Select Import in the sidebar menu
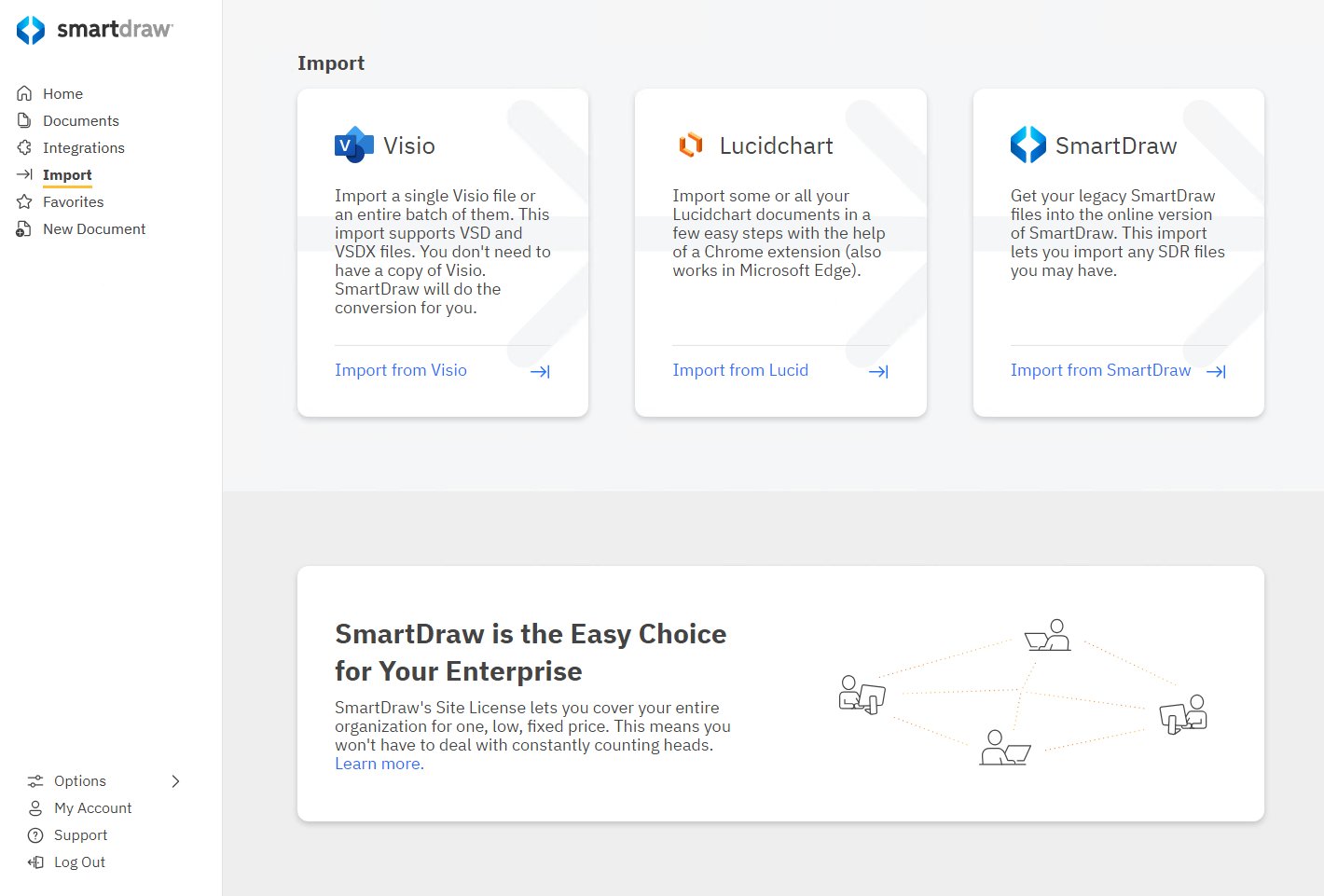Viewport: 1324px width, 896px height. pos(66,174)
